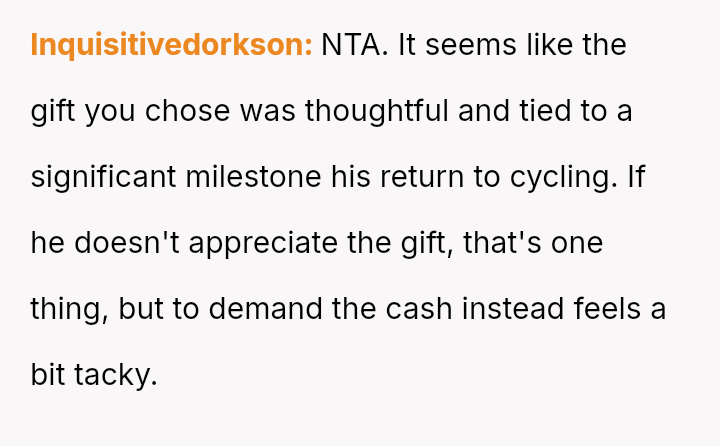
Task: Select the word "demand" in the comment
Action: tap(265, 309)
